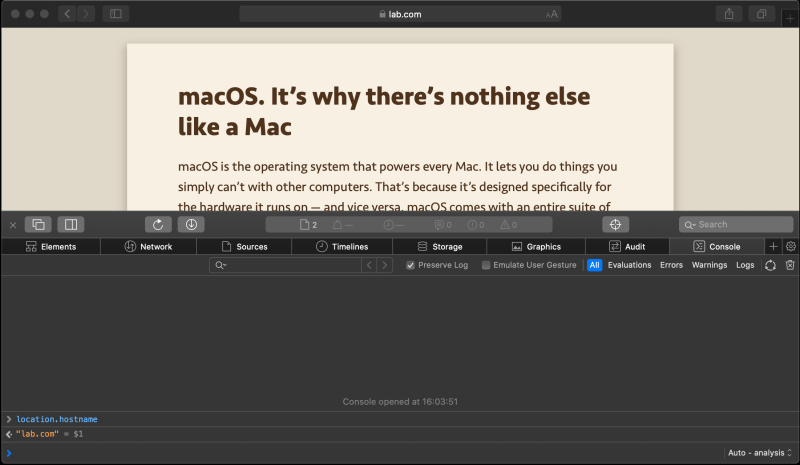
Task: Switch to the Timelines tab
Action: click(x=342, y=247)
